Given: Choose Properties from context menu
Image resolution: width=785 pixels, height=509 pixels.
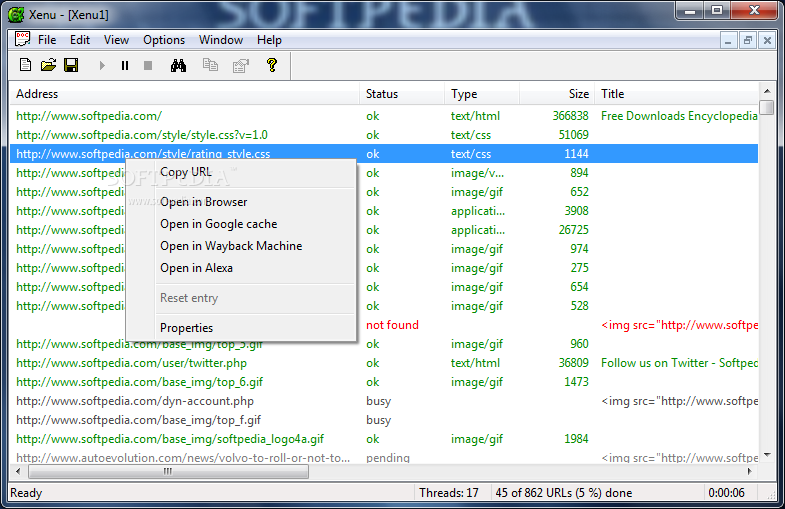Looking at the screenshot, I should click(241, 328).
